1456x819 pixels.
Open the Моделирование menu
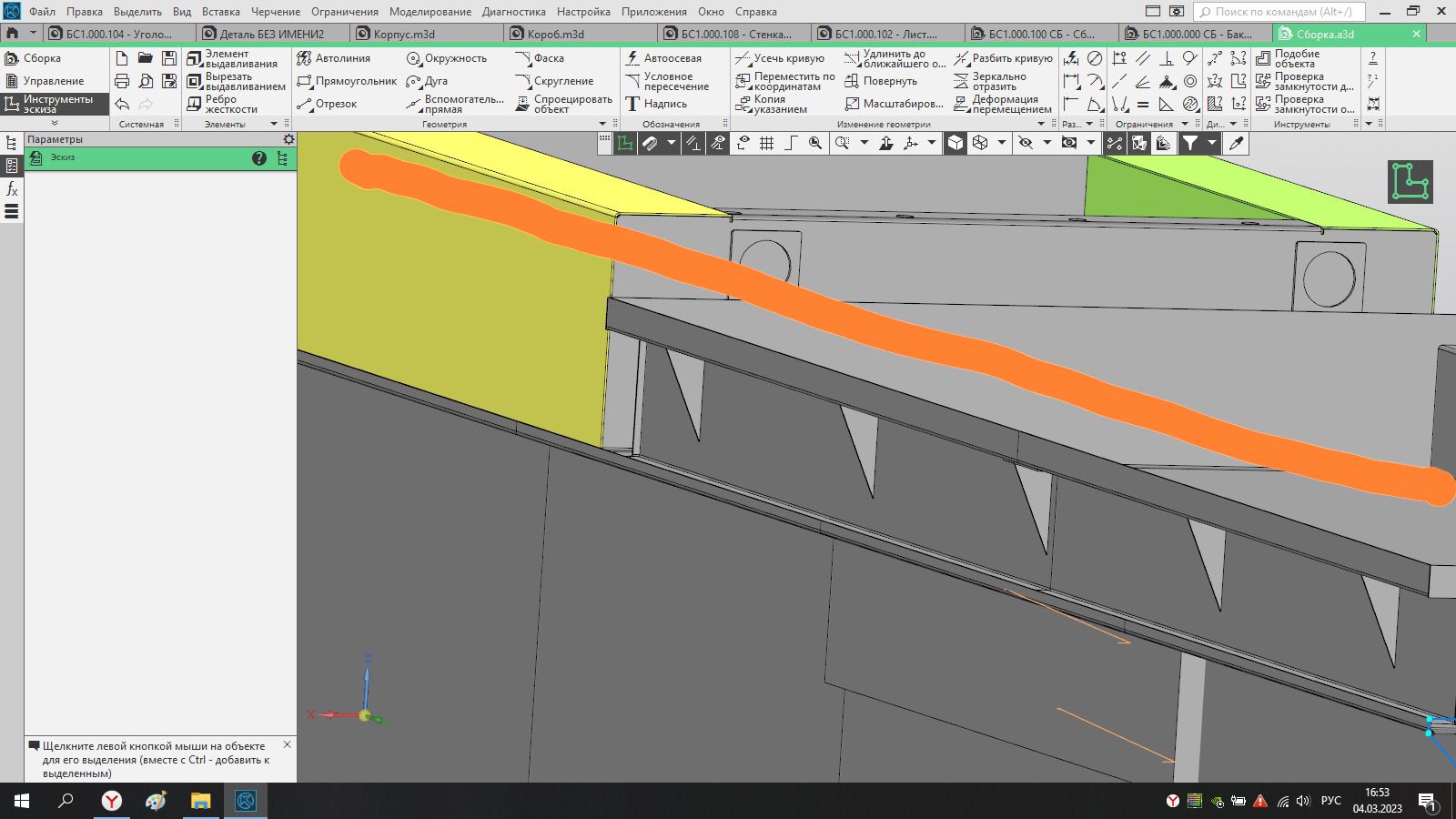(430, 12)
